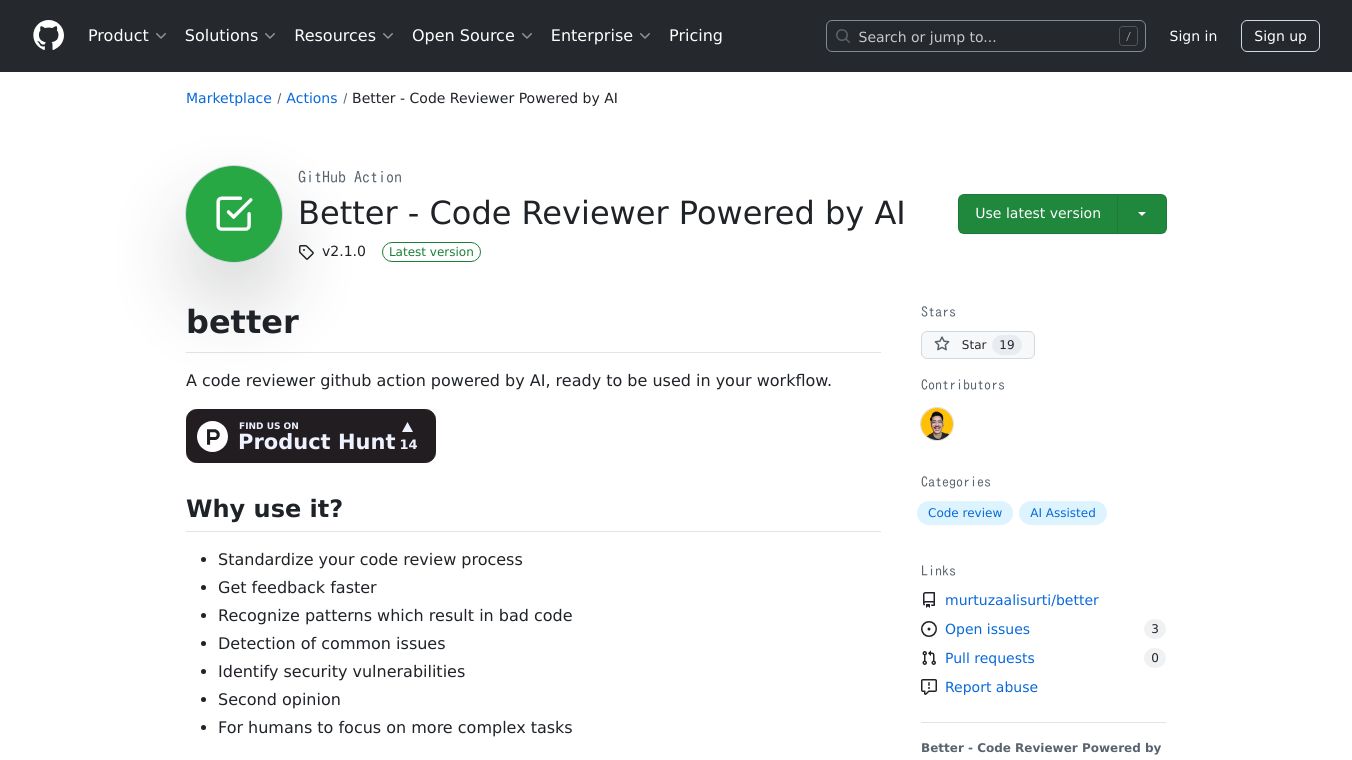This screenshot has height=760, width=1352.
Task: Click the GitHub Octocat logo
Action: 48,36
